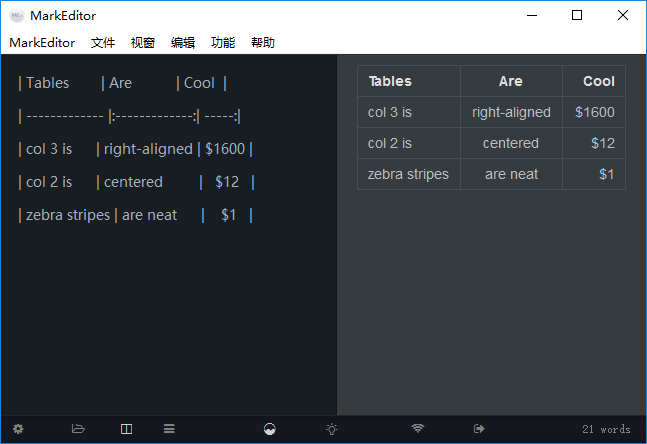
Task: Expand the 编辑 menu
Action: 183,43
